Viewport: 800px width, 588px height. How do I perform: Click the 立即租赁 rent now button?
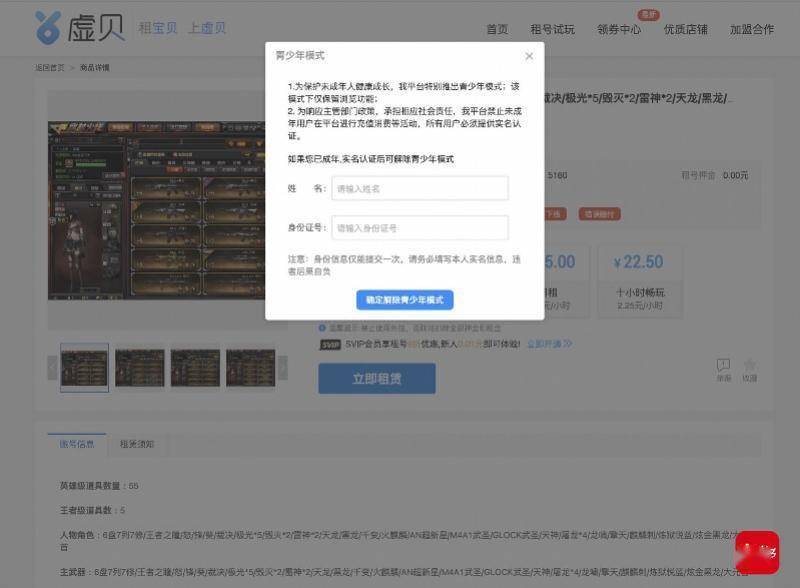377,377
